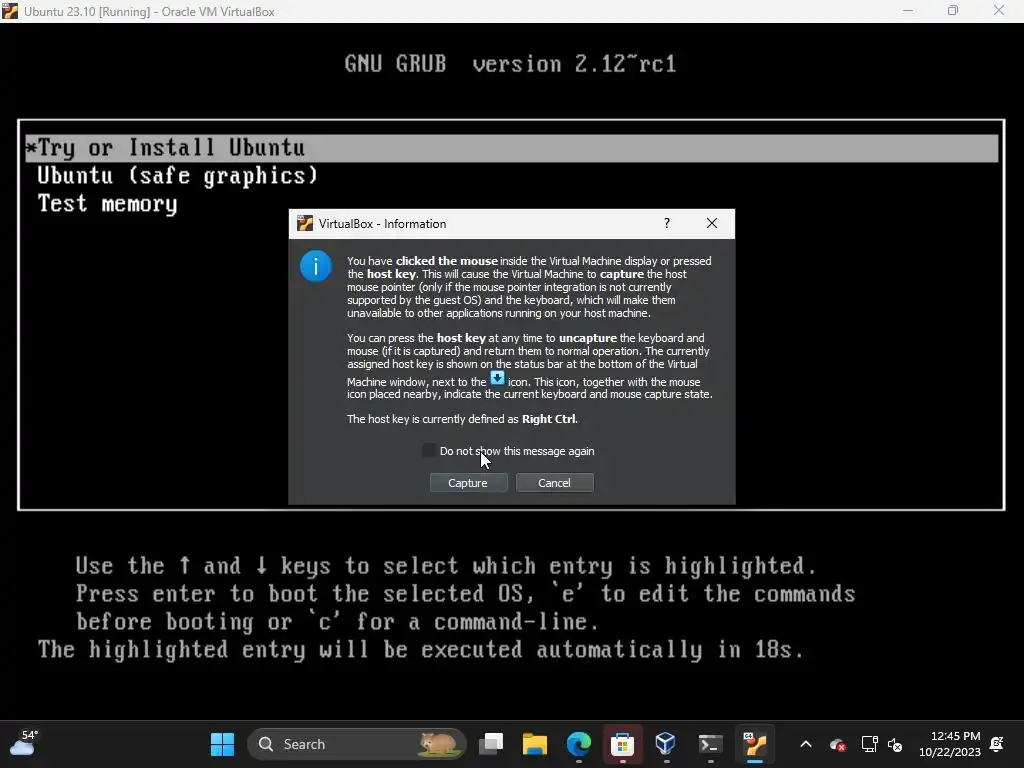Open VirtualBox Manager cube icon in taskbar

click(665, 744)
